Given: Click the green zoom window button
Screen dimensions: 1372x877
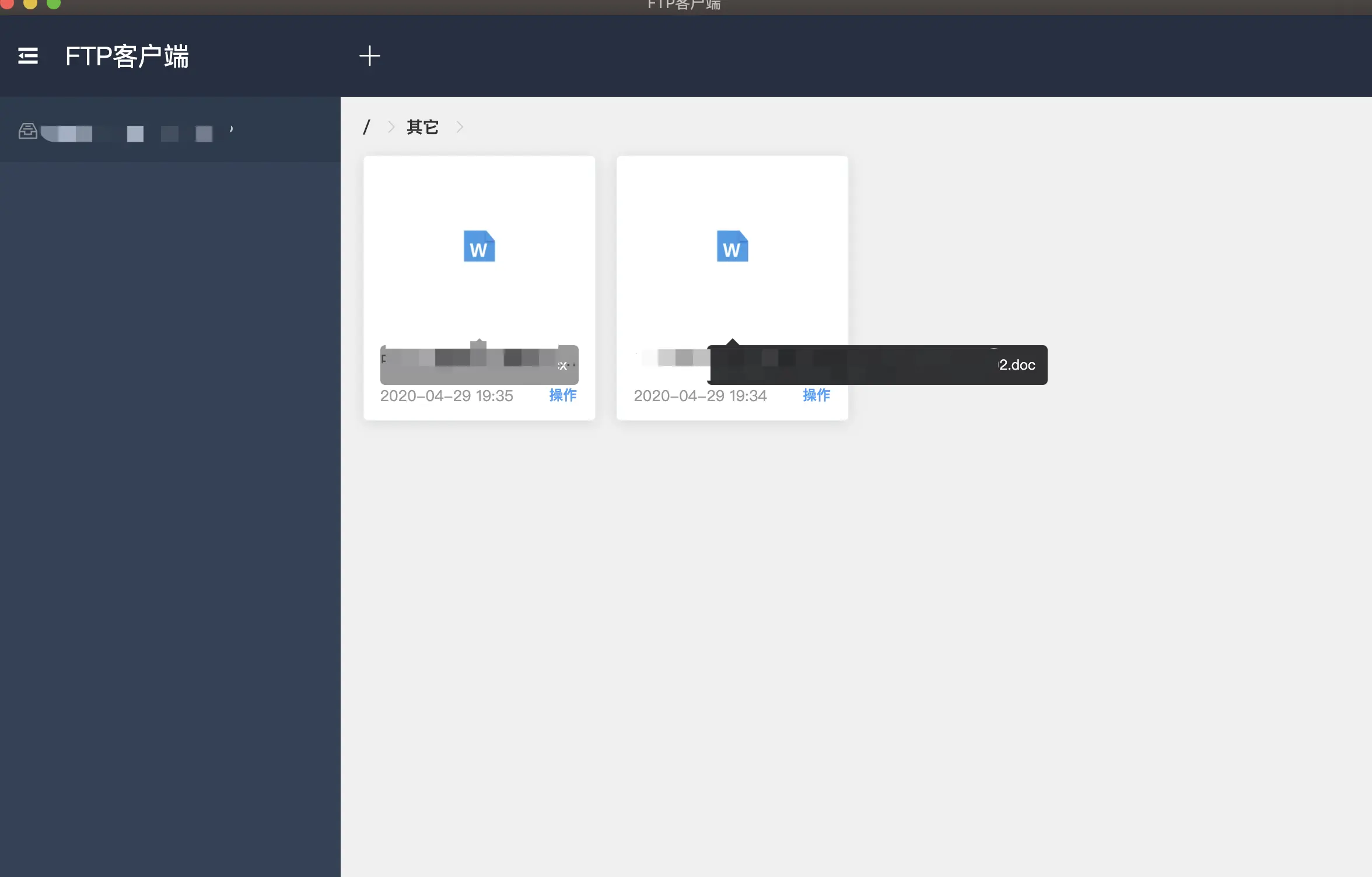Looking at the screenshot, I should [54, 3].
